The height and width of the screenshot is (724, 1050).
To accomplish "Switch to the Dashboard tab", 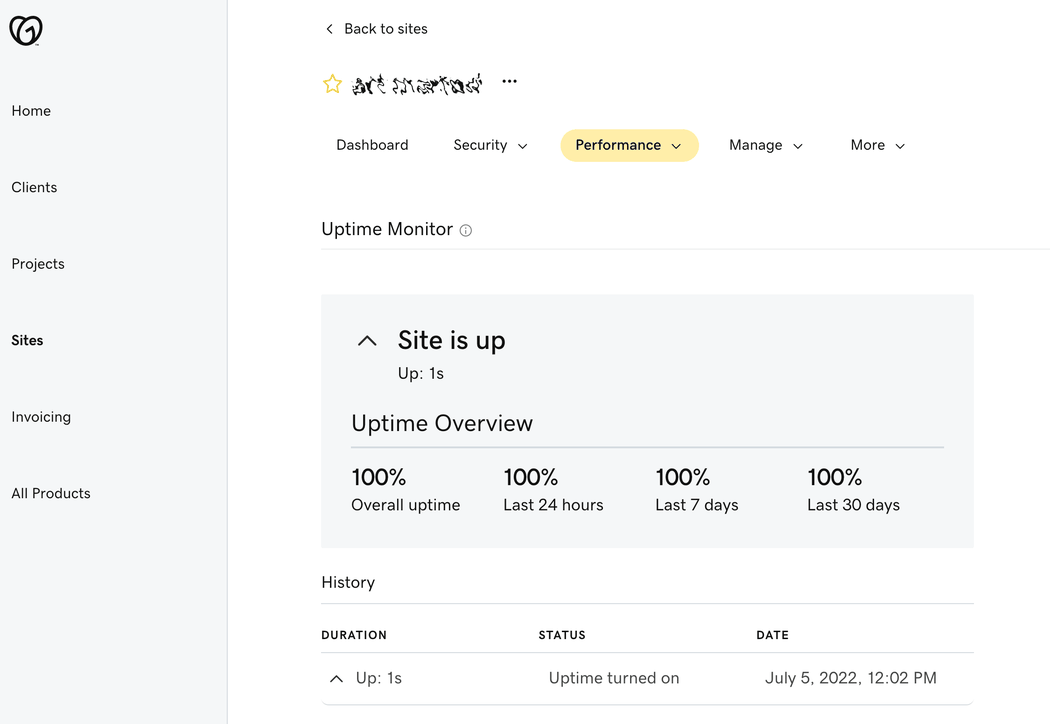I will click(x=372, y=145).
